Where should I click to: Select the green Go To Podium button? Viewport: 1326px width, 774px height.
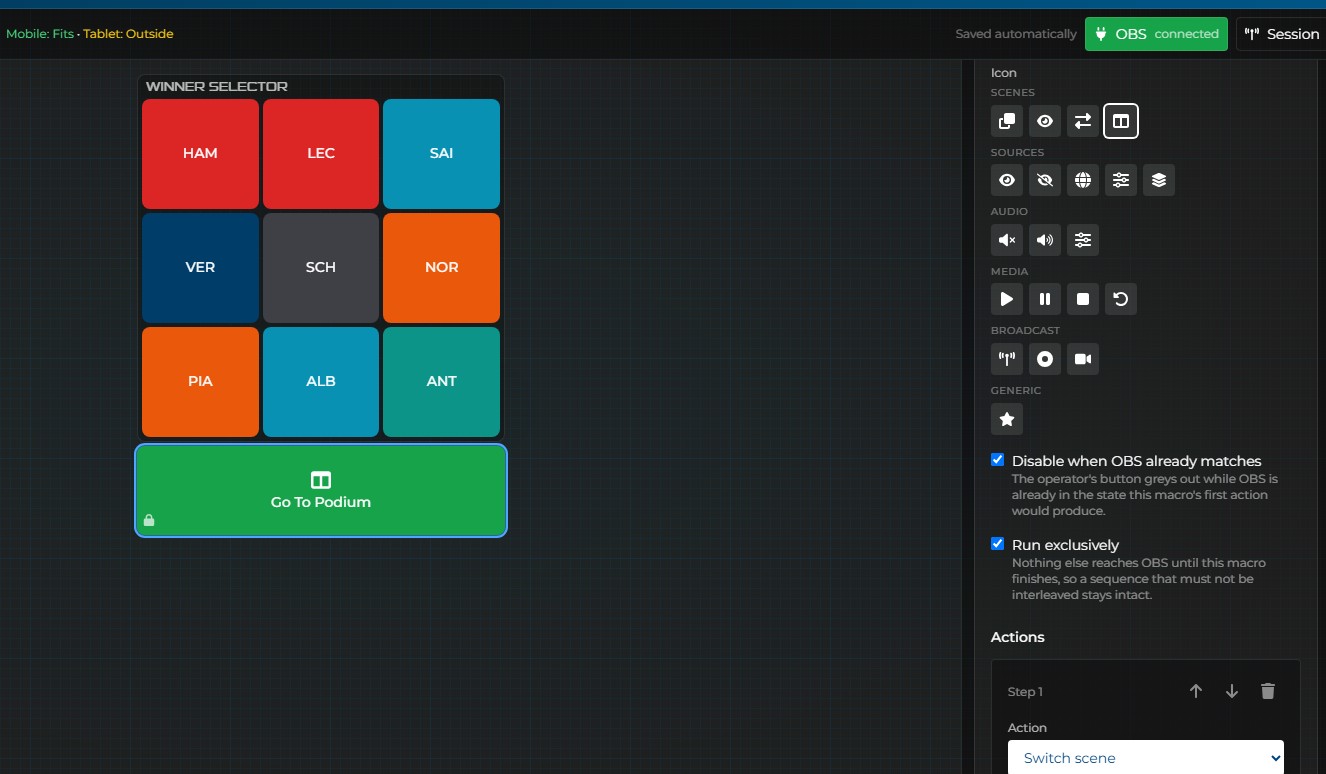click(x=321, y=490)
